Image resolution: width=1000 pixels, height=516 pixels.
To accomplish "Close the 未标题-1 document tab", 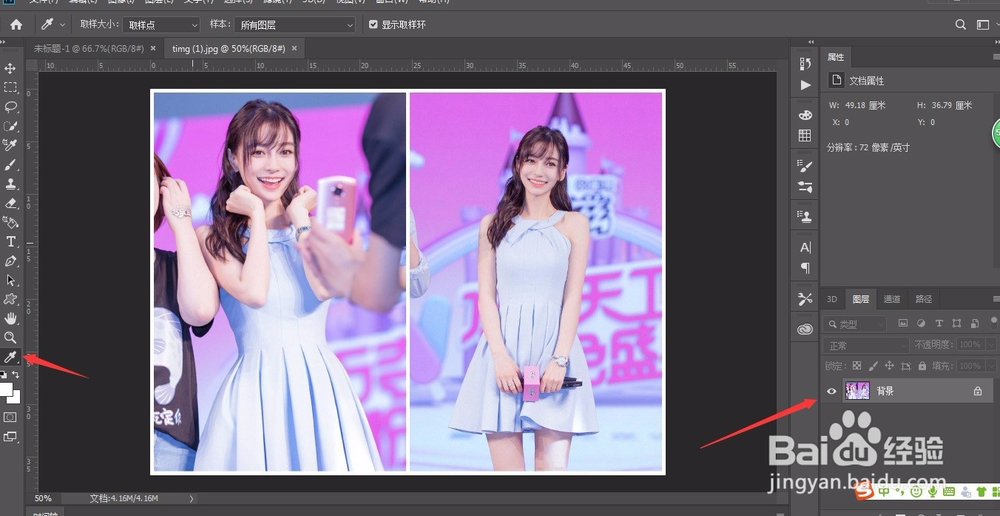I will pyautogui.click(x=152, y=48).
